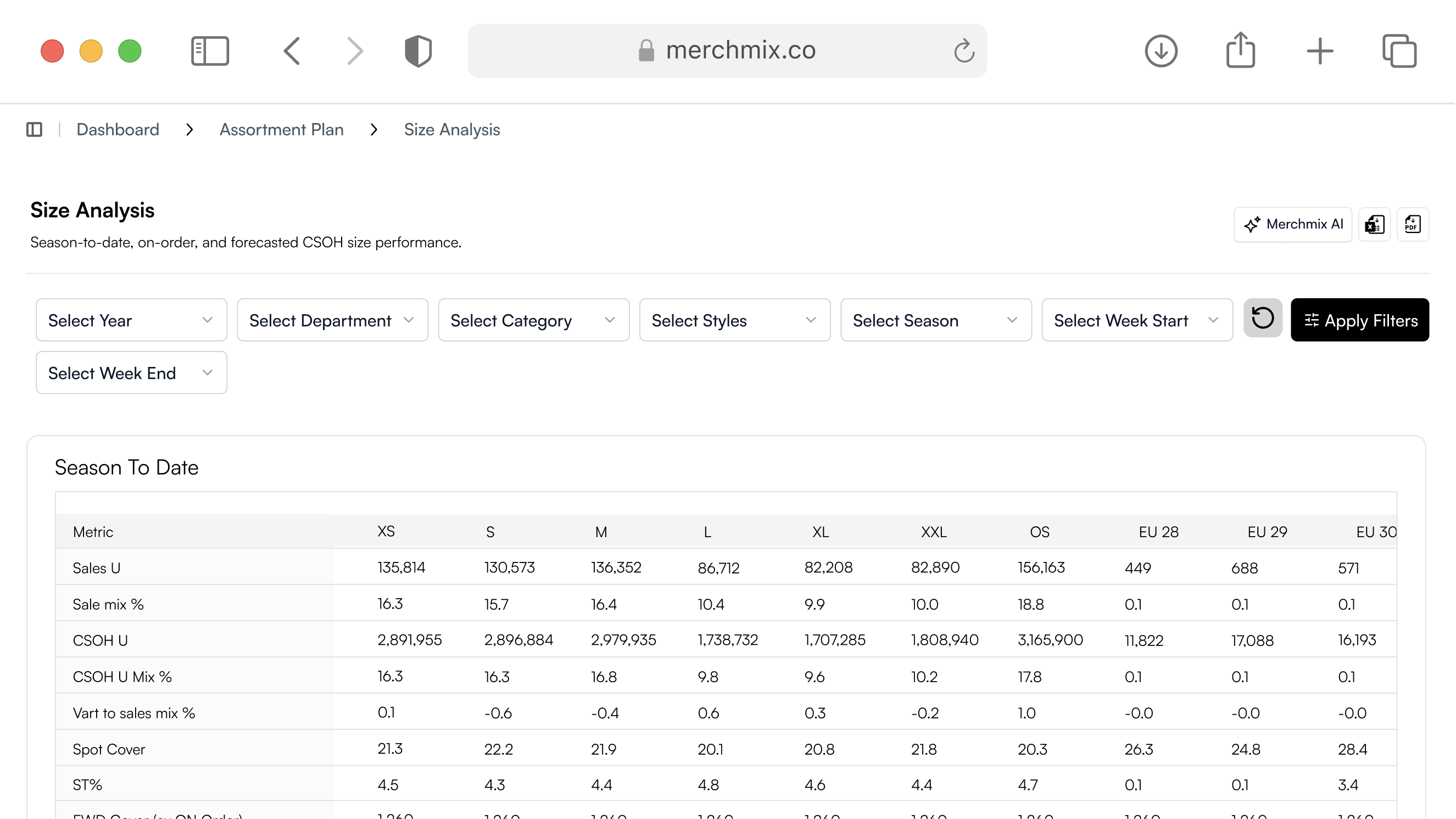Viewport: 1456px width, 819px height.
Task: Open the Select Year dropdown
Action: [131, 320]
